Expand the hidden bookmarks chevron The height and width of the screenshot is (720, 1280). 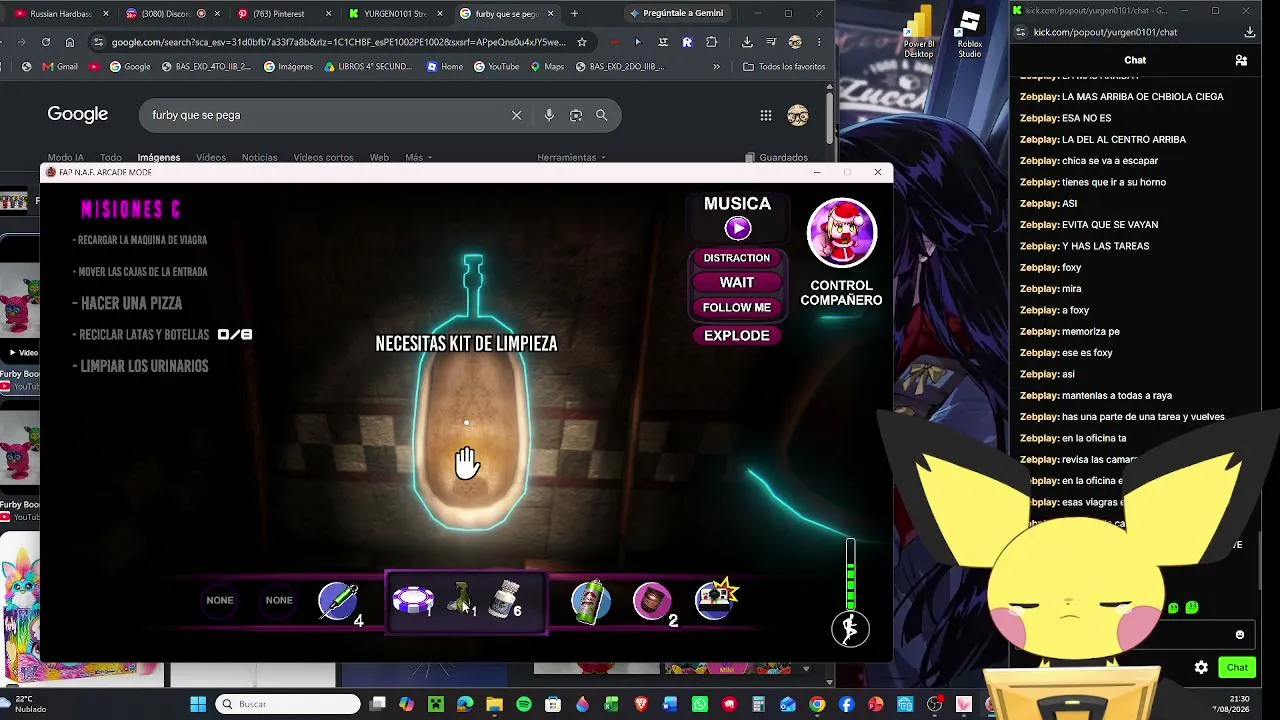tap(716, 67)
